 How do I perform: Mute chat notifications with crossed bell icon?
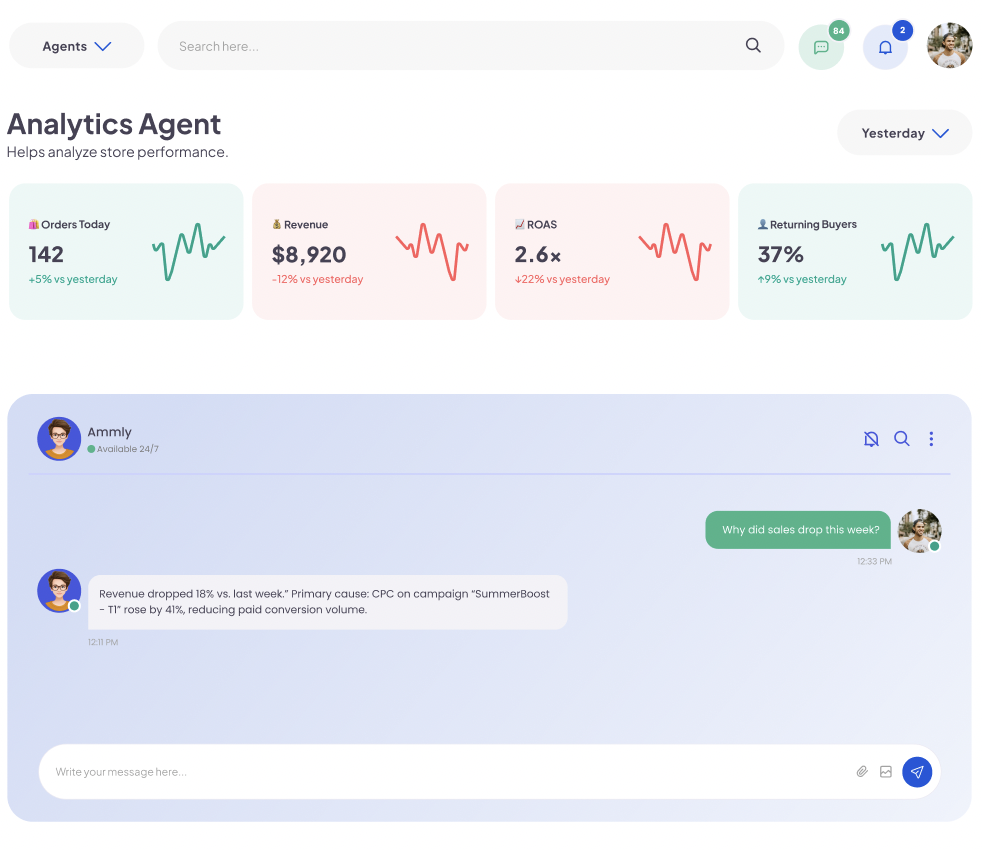[871, 439]
